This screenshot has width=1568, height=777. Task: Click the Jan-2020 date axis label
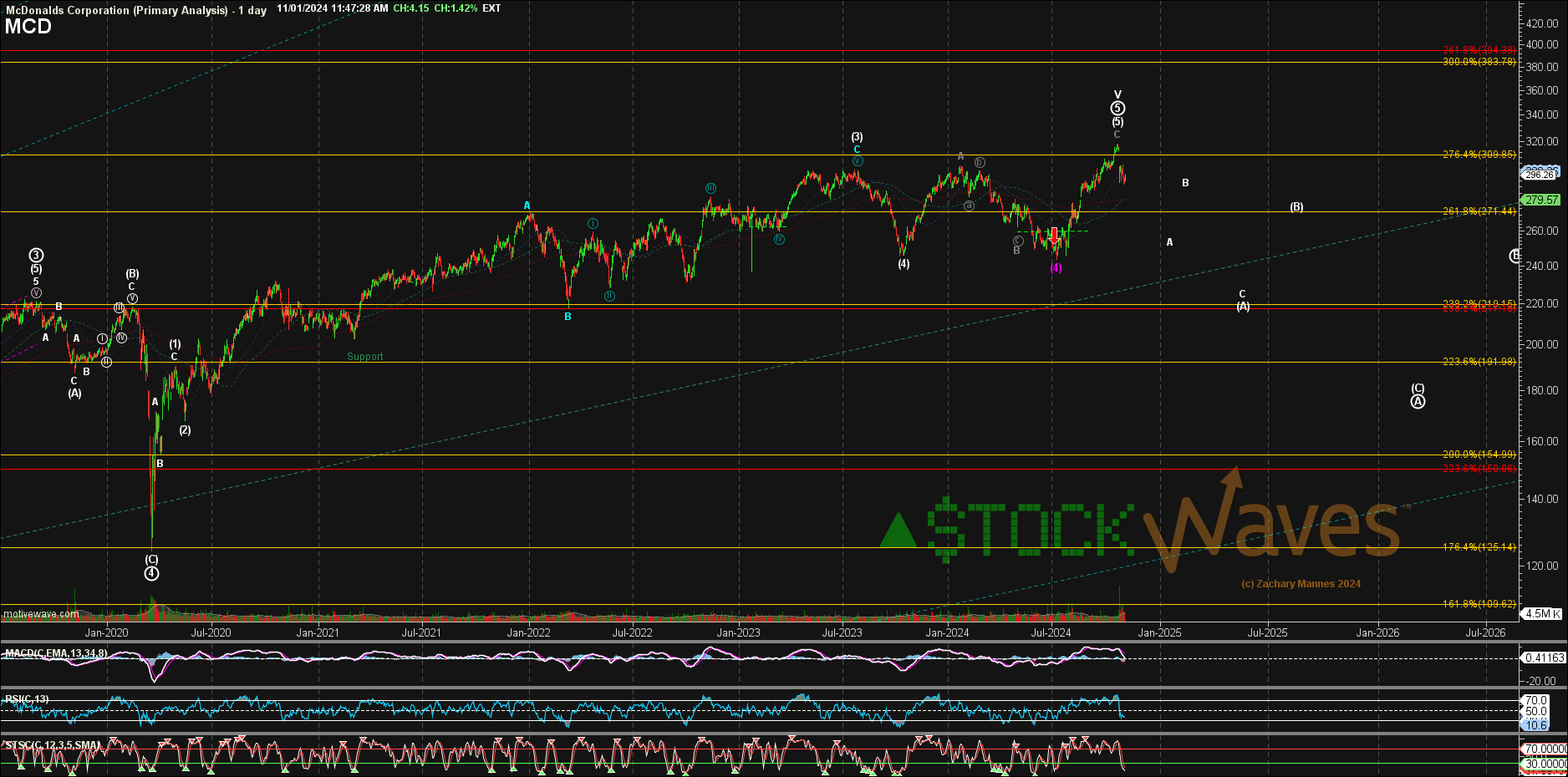point(106,632)
